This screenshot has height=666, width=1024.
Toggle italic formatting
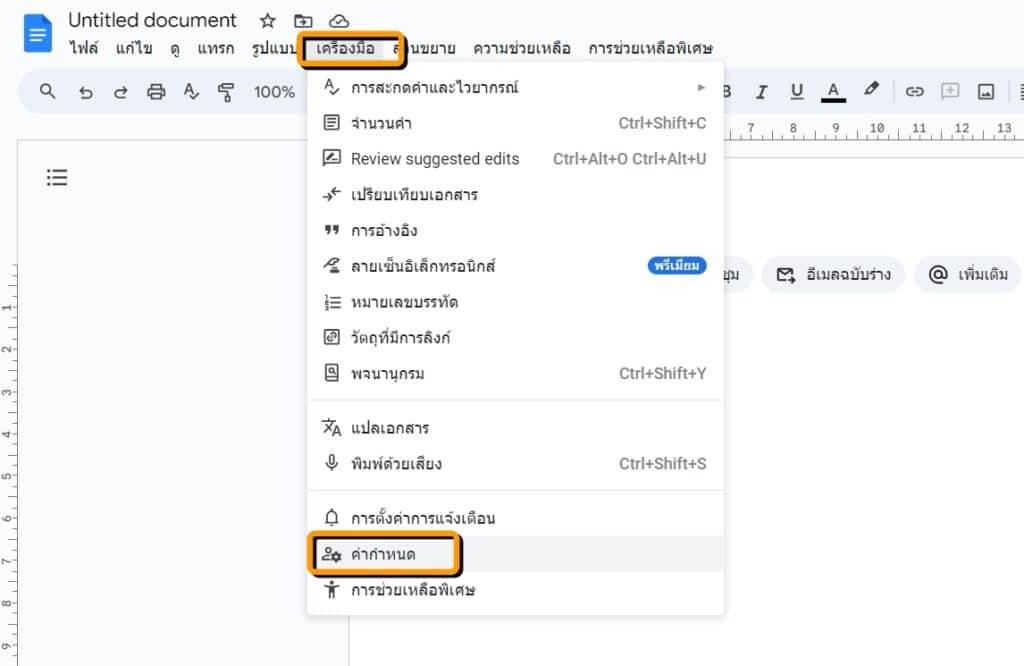761,91
